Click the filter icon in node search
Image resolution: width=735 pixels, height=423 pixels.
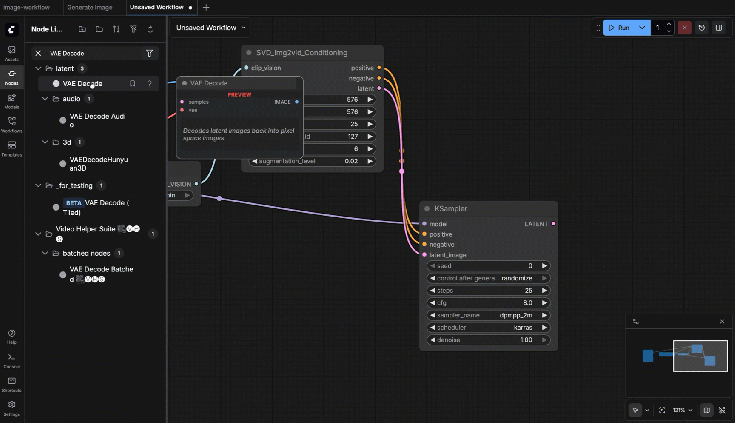tap(150, 53)
